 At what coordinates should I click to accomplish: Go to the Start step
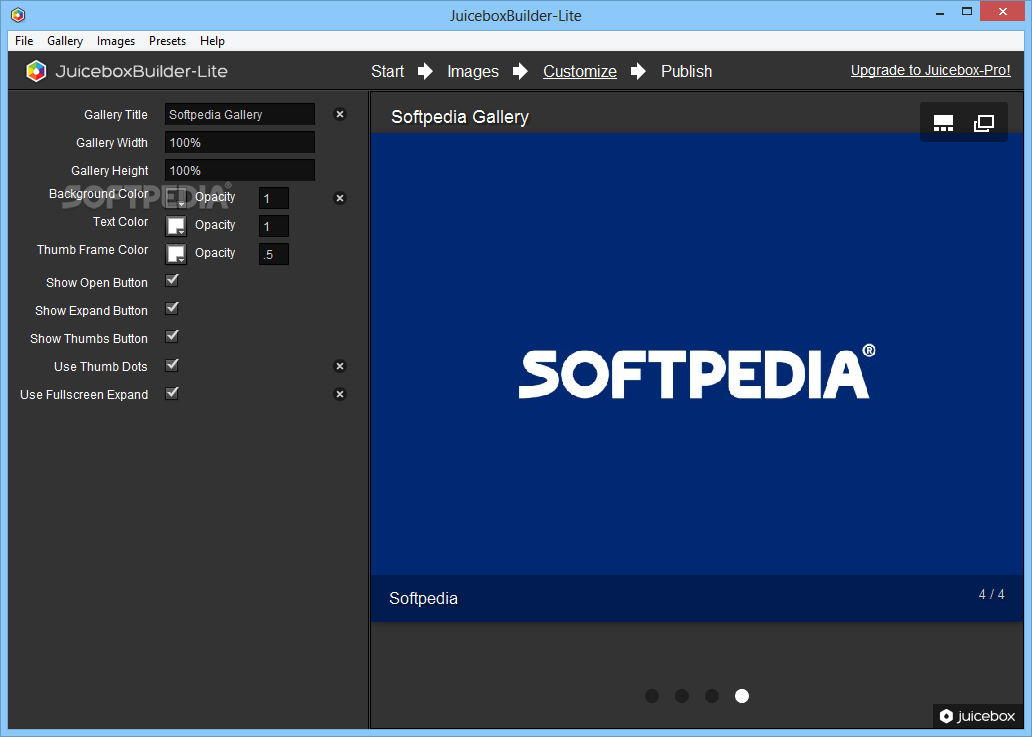pos(388,71)
